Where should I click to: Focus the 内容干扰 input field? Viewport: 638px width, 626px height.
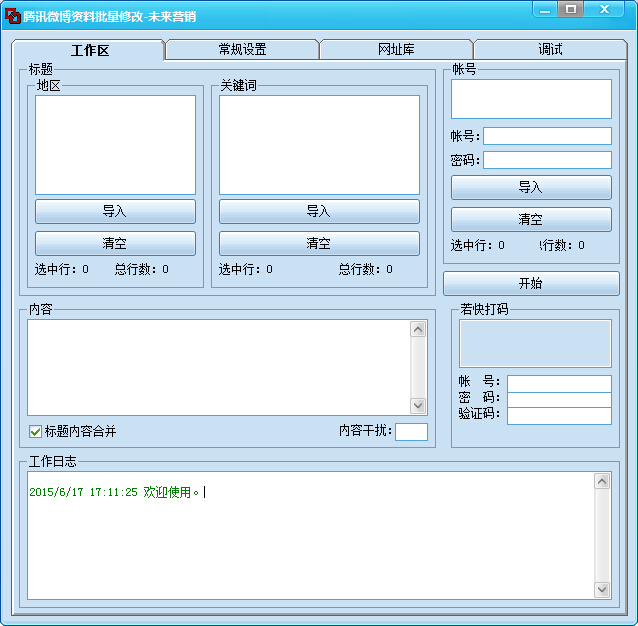[x=411, y=432]
